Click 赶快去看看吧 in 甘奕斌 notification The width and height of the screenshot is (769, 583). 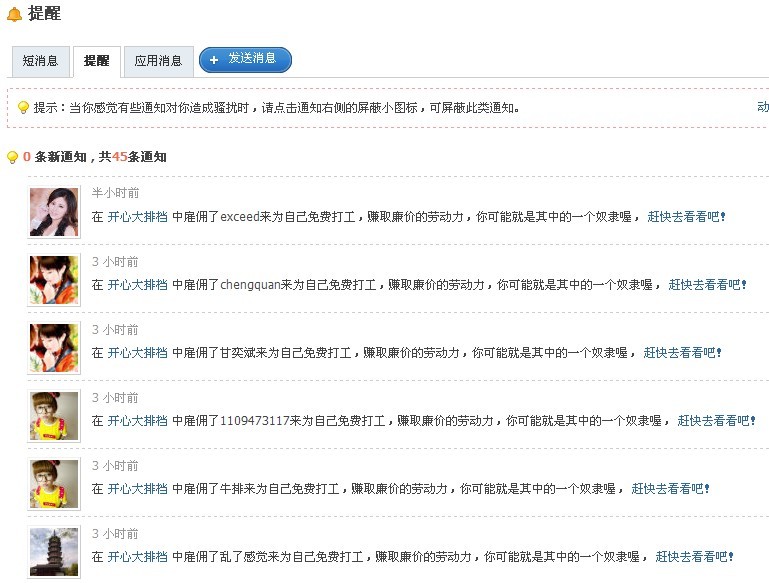tap(682, 353)
